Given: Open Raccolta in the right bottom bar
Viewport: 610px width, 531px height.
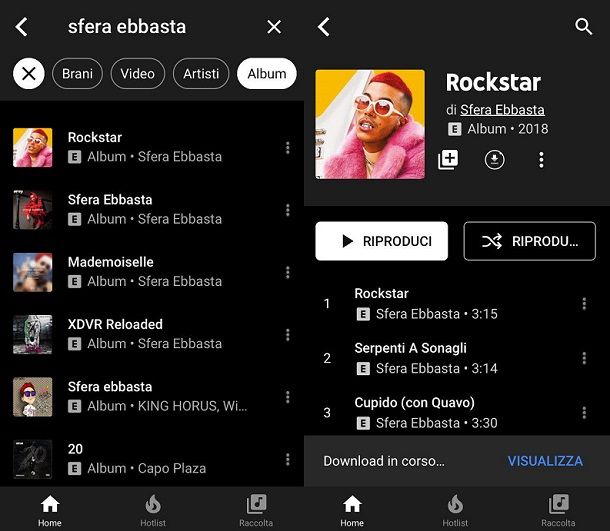Looking at the screenshot, I should [x=558, y=510].
